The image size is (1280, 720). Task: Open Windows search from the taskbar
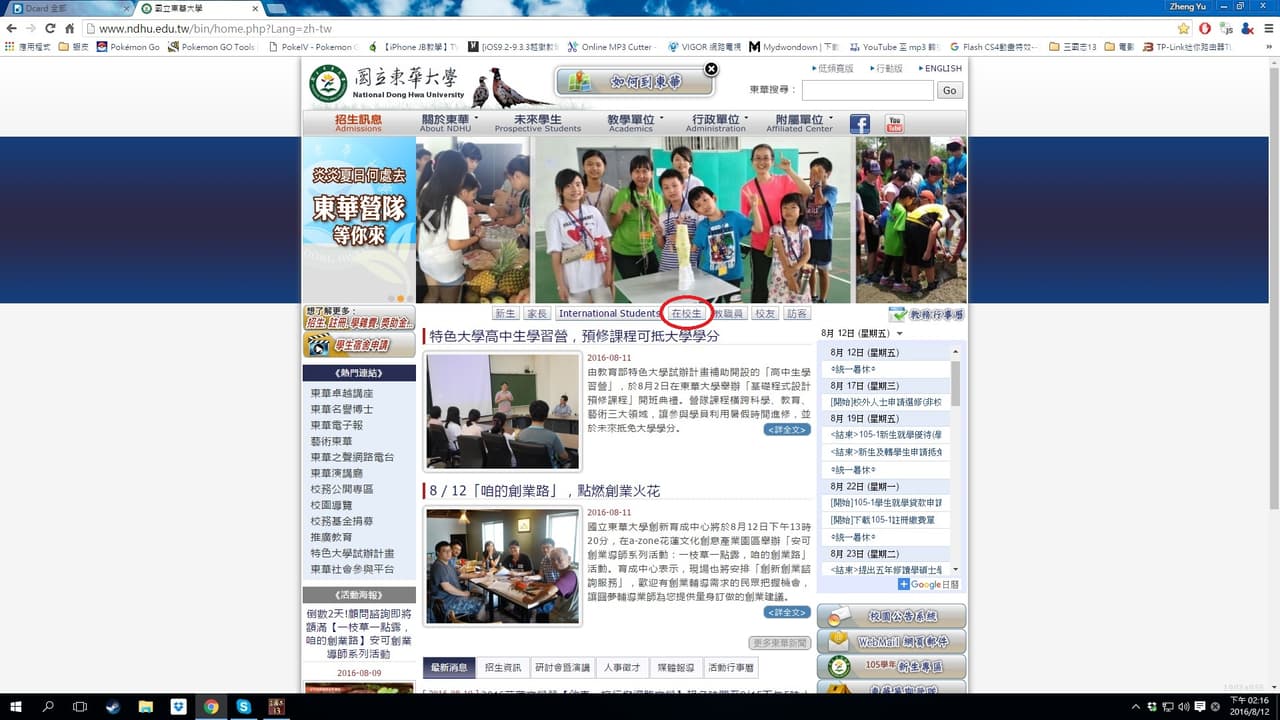pos(48,706)
